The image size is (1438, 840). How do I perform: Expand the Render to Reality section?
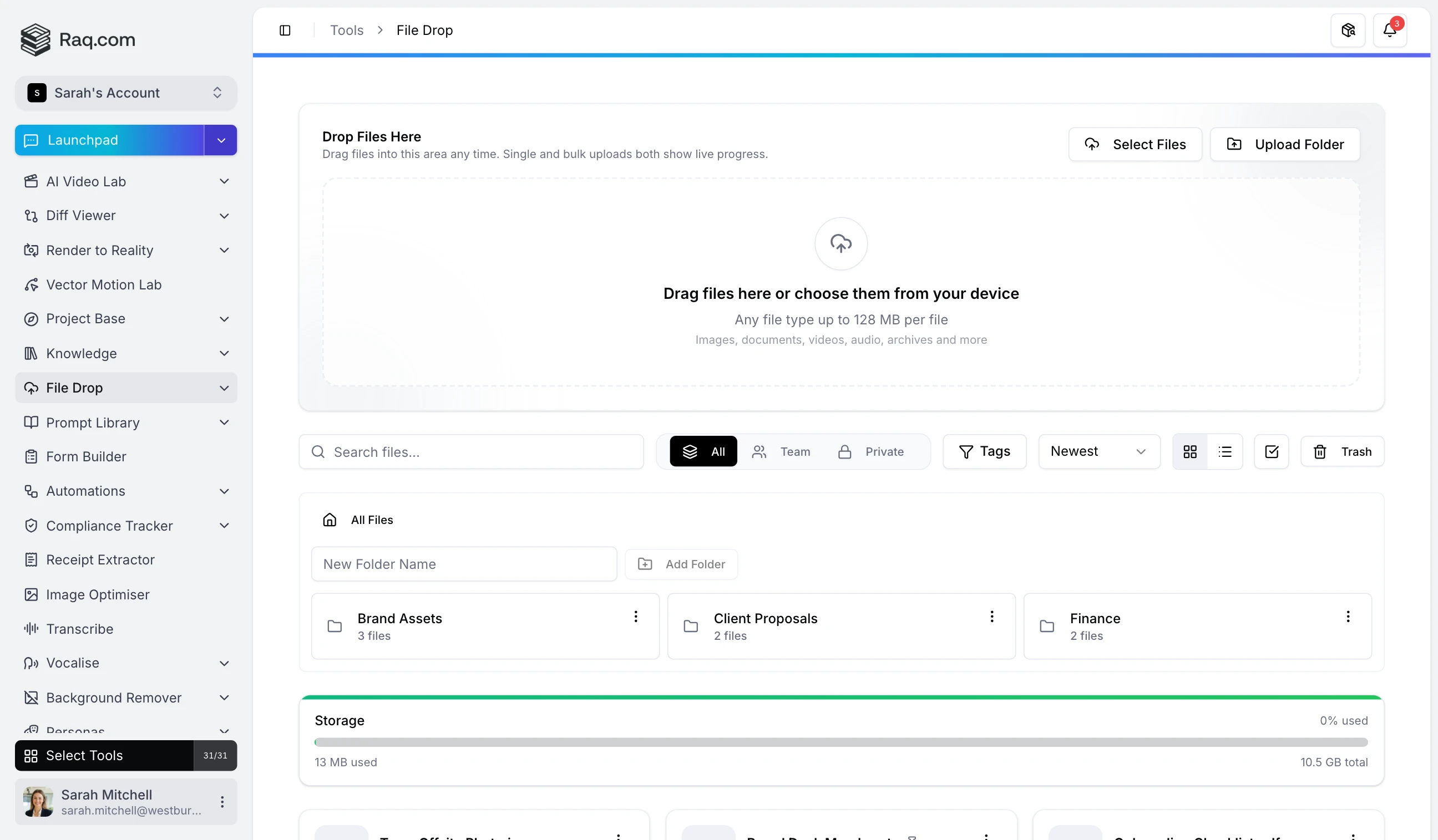pyautogui.click(x=100, y=251)
